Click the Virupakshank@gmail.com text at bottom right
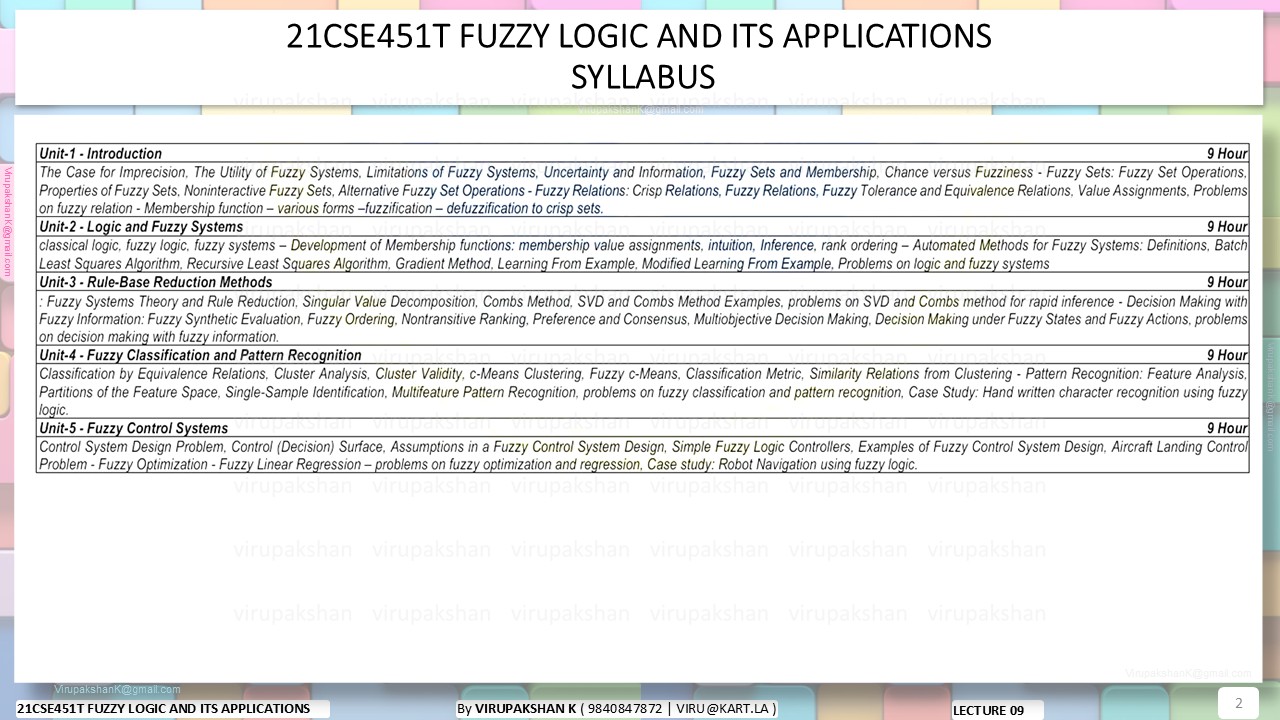1280x720 pixels. [1188, 674]
